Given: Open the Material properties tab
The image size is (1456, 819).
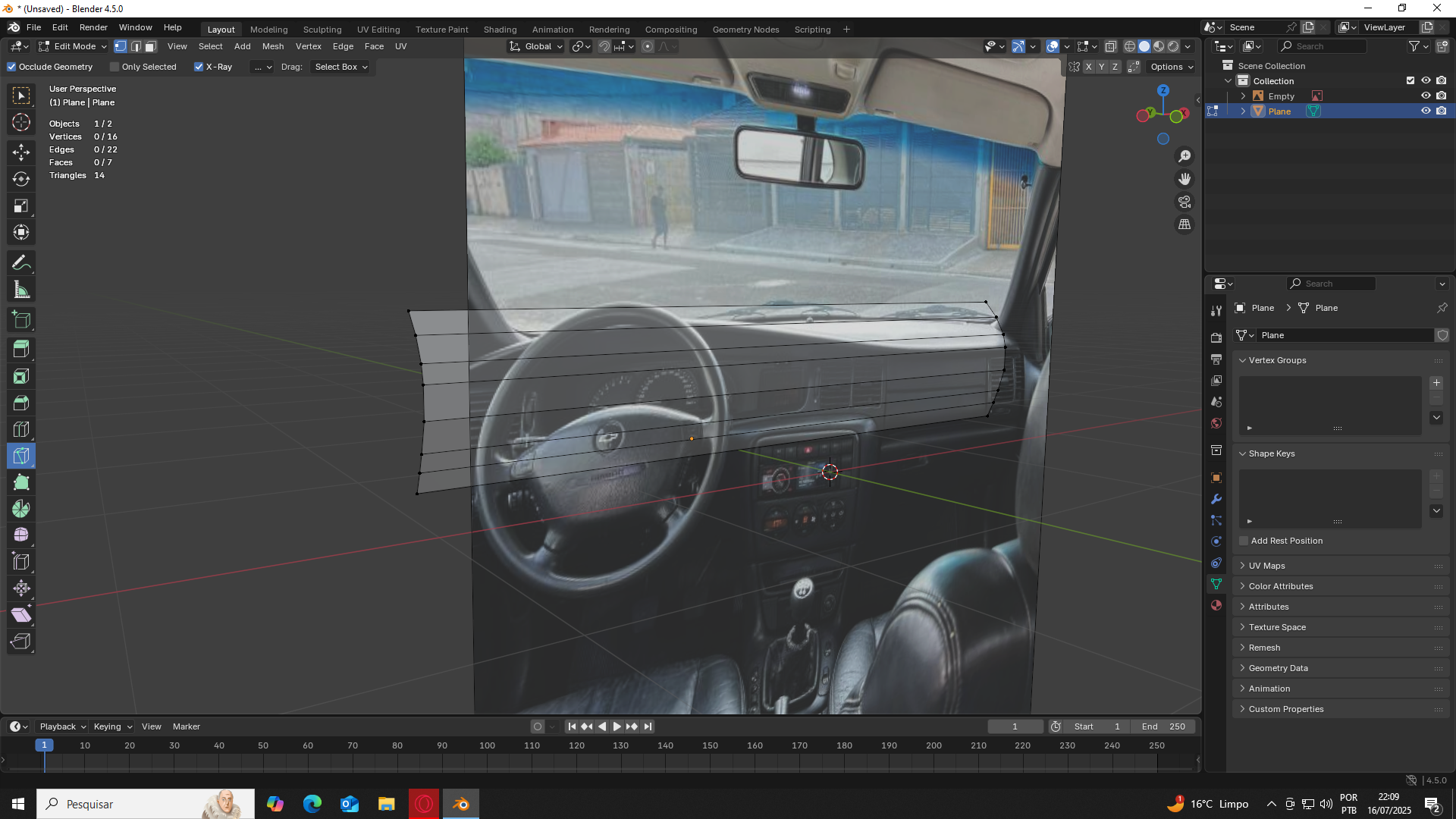Looking at the screenshot, I should (x=1216, y=605).
